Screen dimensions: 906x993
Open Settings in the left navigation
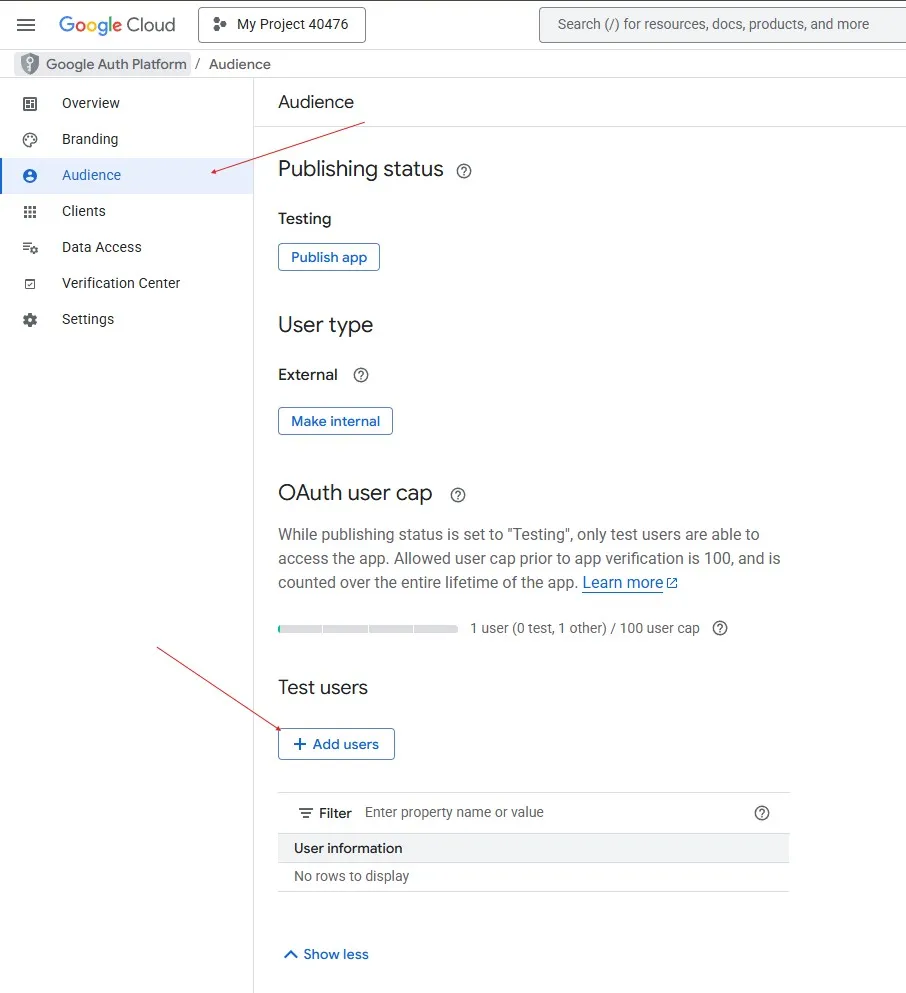[x=88, y=319]
